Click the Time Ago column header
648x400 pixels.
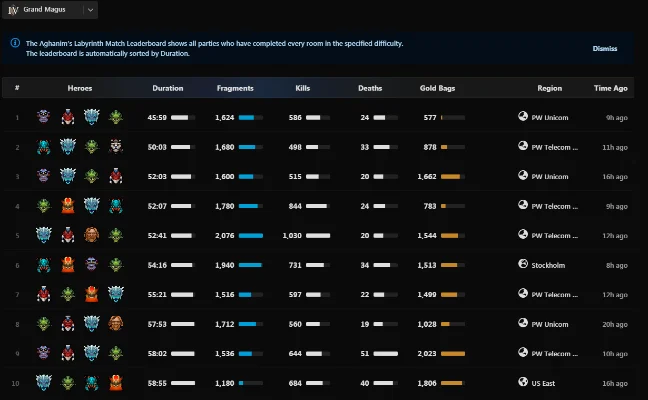point(610,88)
